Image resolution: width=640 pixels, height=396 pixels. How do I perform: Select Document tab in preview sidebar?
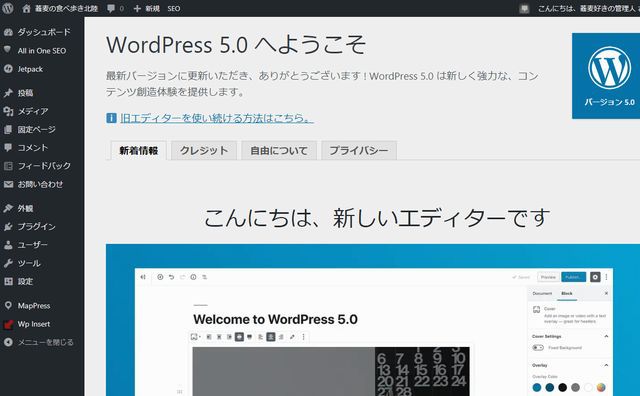tap(542, 294)
